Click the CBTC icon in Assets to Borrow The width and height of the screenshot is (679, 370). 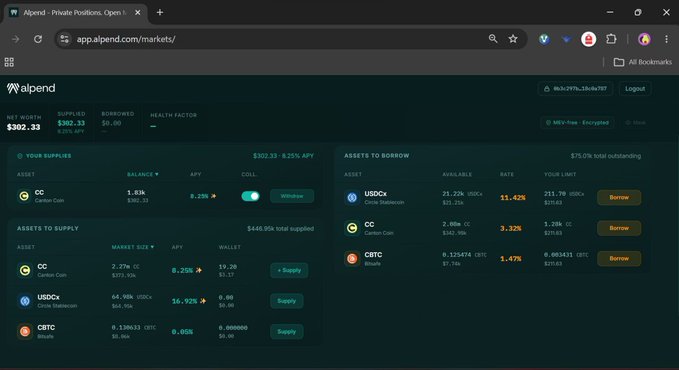[352, 259]
